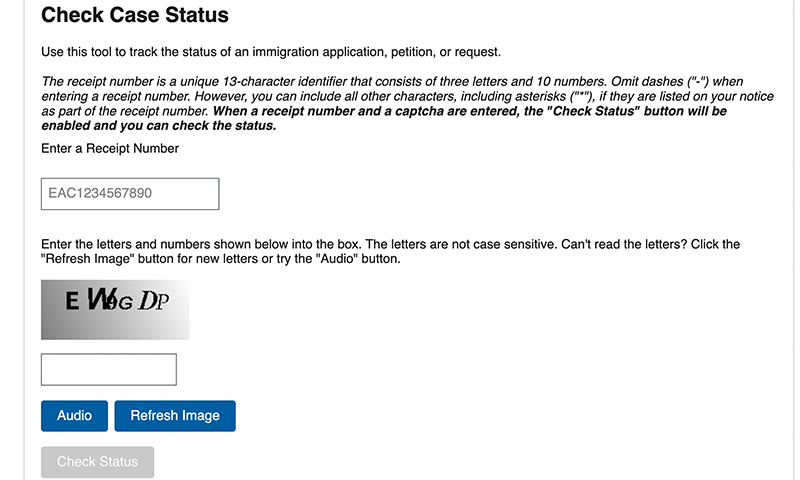Click the "Enter a Receipt Number" label

click(x=110, y=149)
